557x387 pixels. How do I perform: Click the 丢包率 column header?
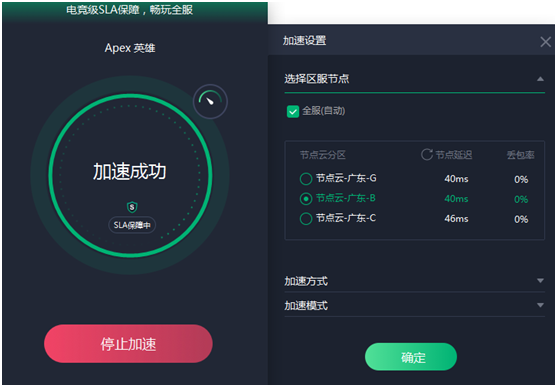tap(520, 155)
